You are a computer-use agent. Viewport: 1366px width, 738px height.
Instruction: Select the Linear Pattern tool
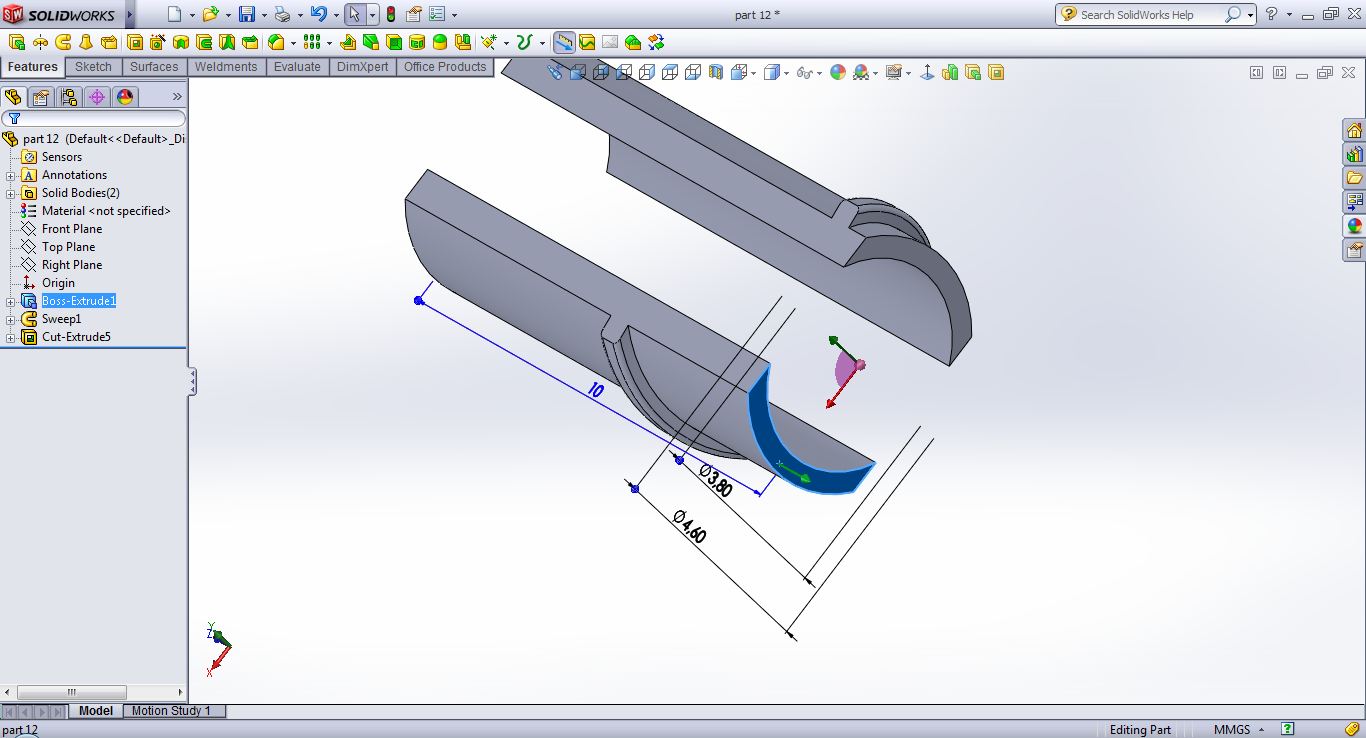312,42
